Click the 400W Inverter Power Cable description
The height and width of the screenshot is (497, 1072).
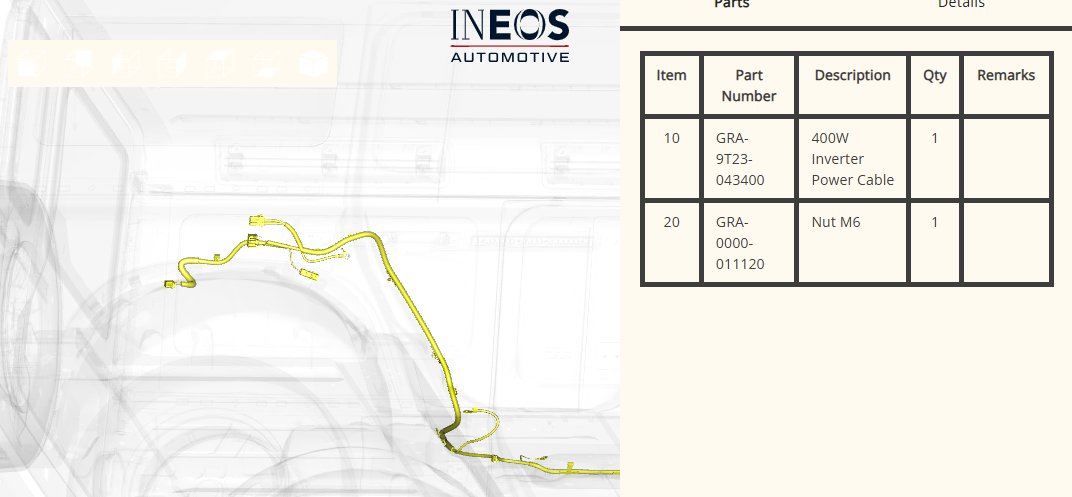pyautogui.click(x=852, y=159)
